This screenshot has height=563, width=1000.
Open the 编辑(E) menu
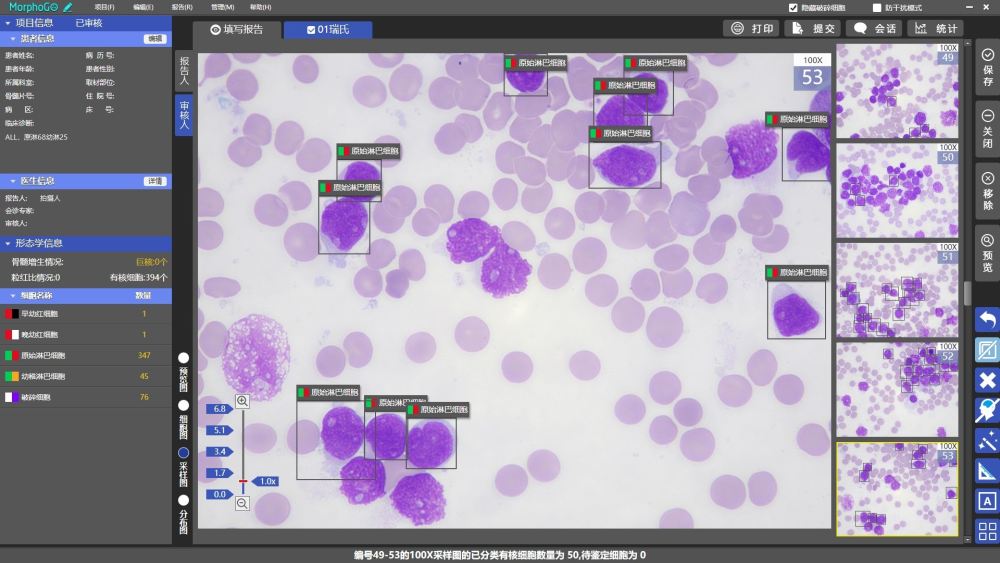(x=143, y=7)
